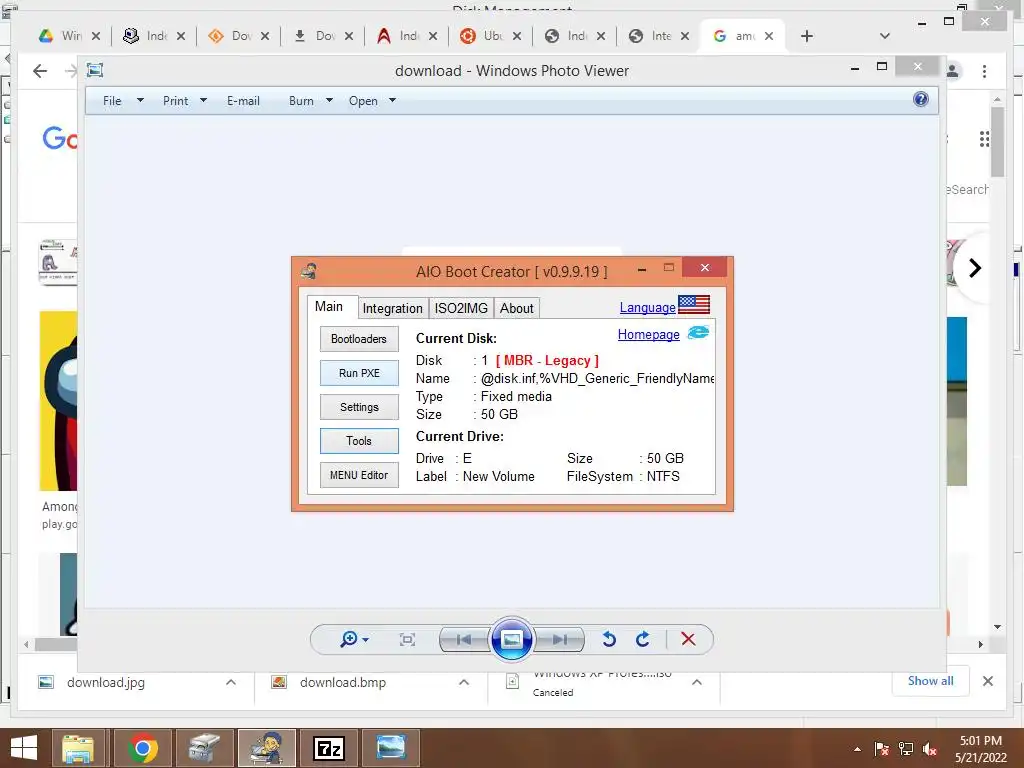The image size is (1024, 768).
Task: Click the E-mail menu item
Action: [243, 101]
